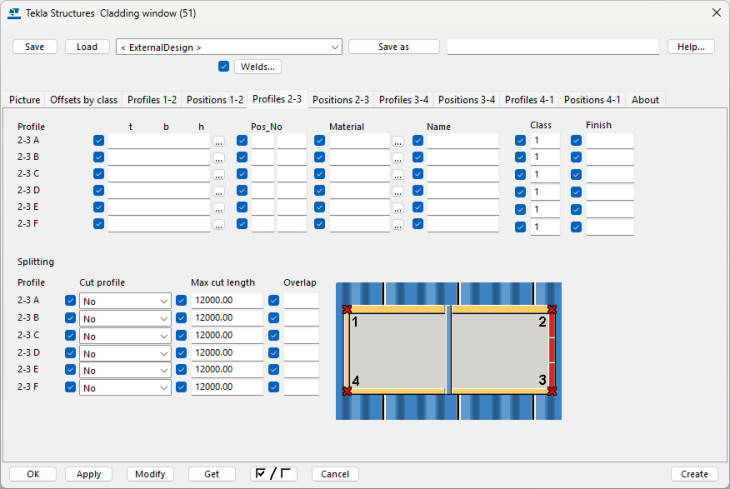Image resolution: width=730 pixels, height=489 pixels.
Task: Open material browser for profile 2-3 C
Action: click(x=398, y=175)
